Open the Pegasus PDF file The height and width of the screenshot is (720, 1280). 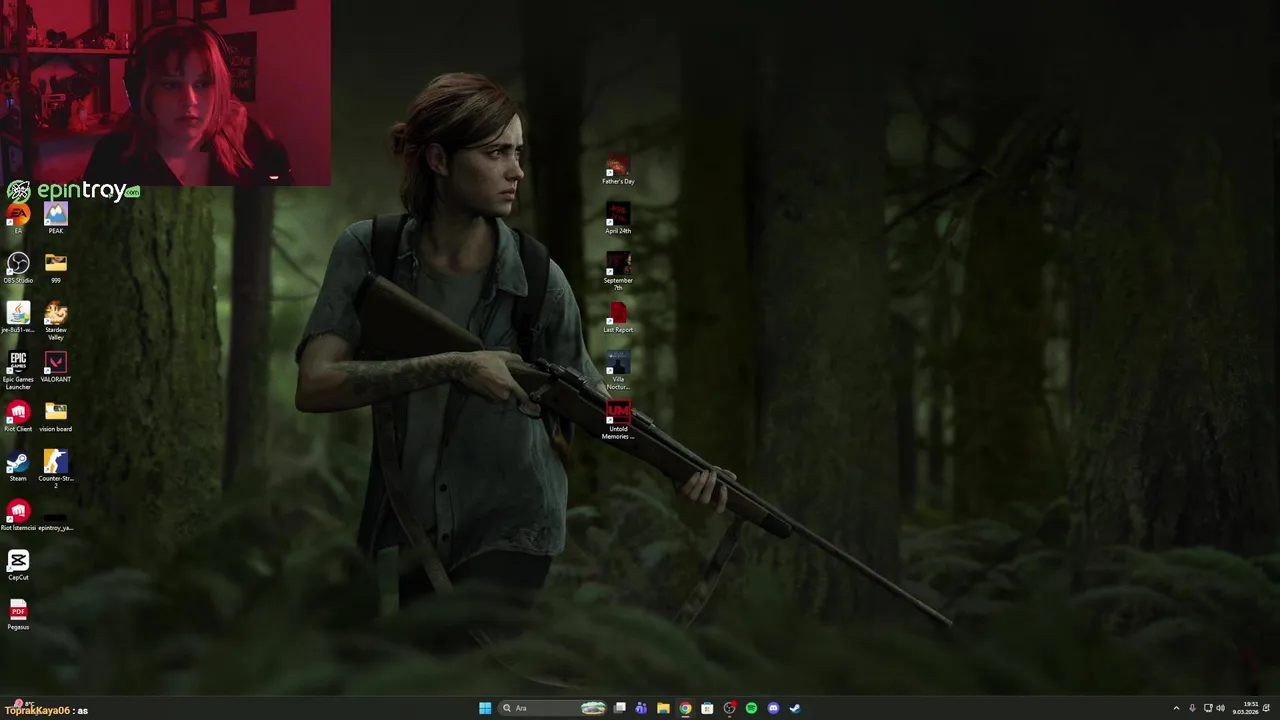(x=18, y=614)
